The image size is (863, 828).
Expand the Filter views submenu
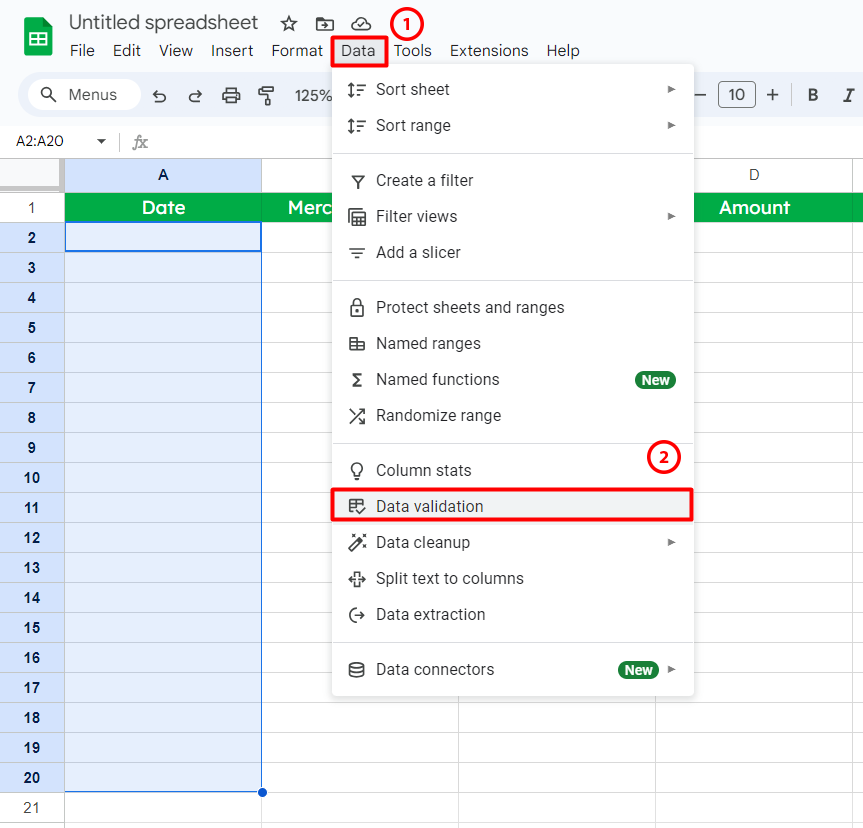click(512, 216)
